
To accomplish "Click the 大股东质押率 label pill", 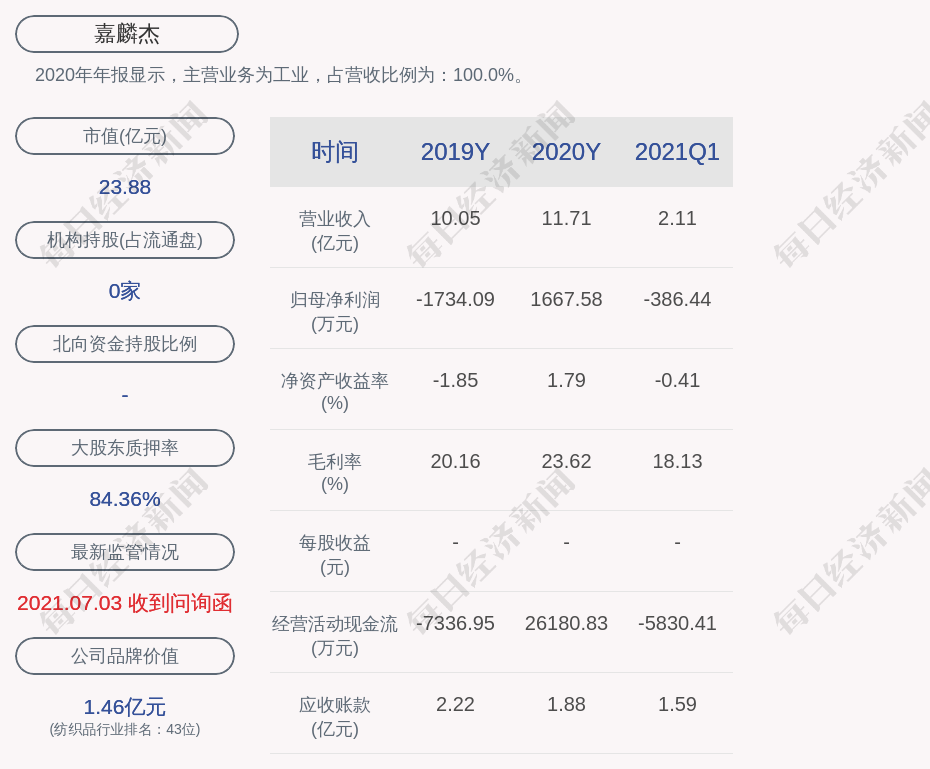I will 125,448.
